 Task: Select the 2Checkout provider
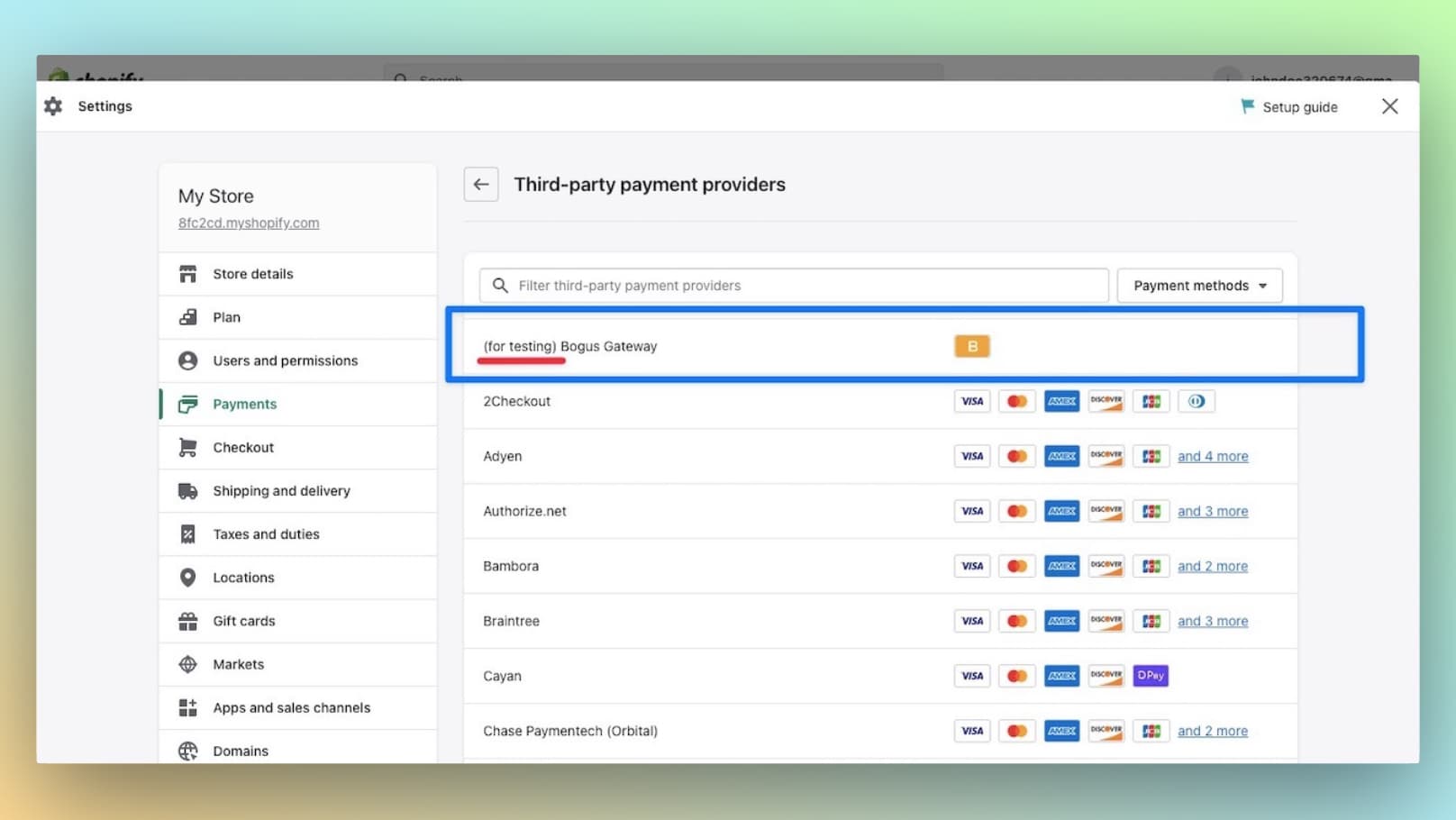(x=880, y=401)
